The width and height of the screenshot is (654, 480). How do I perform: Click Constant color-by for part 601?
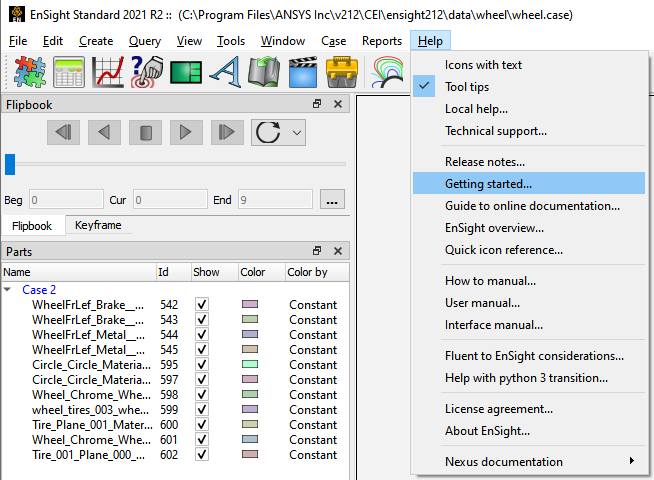pyautogui.click(x=313, y=440)
